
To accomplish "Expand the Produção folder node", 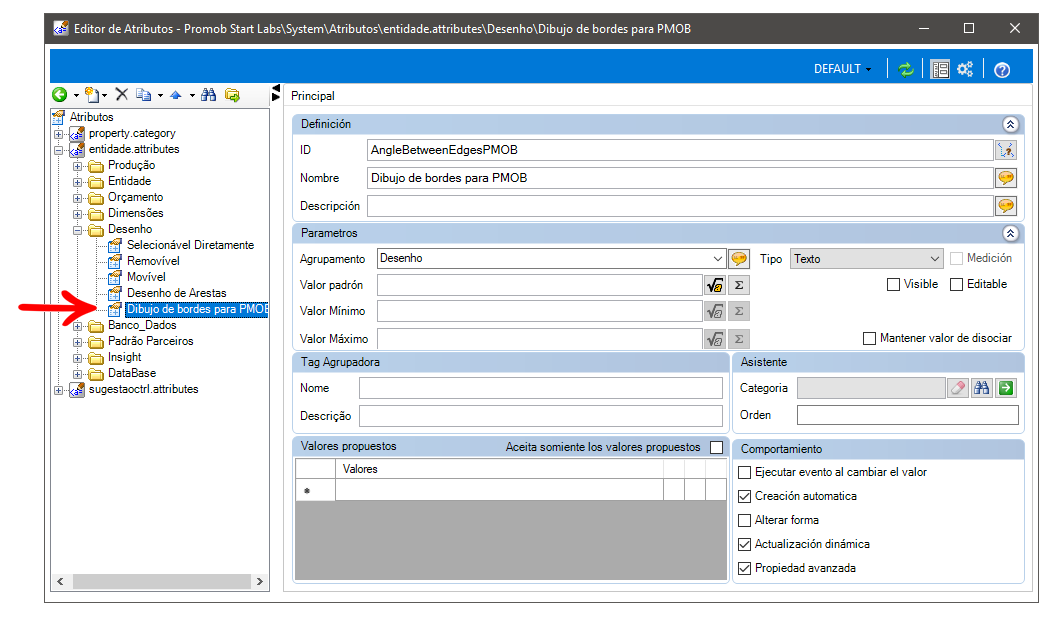I will coord(78,166).
